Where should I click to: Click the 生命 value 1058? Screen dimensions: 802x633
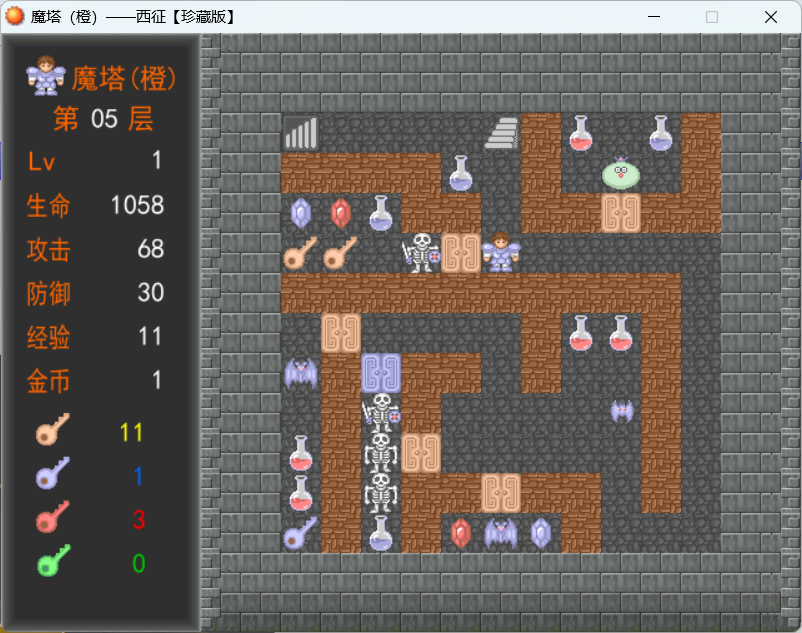coord(138,206)
